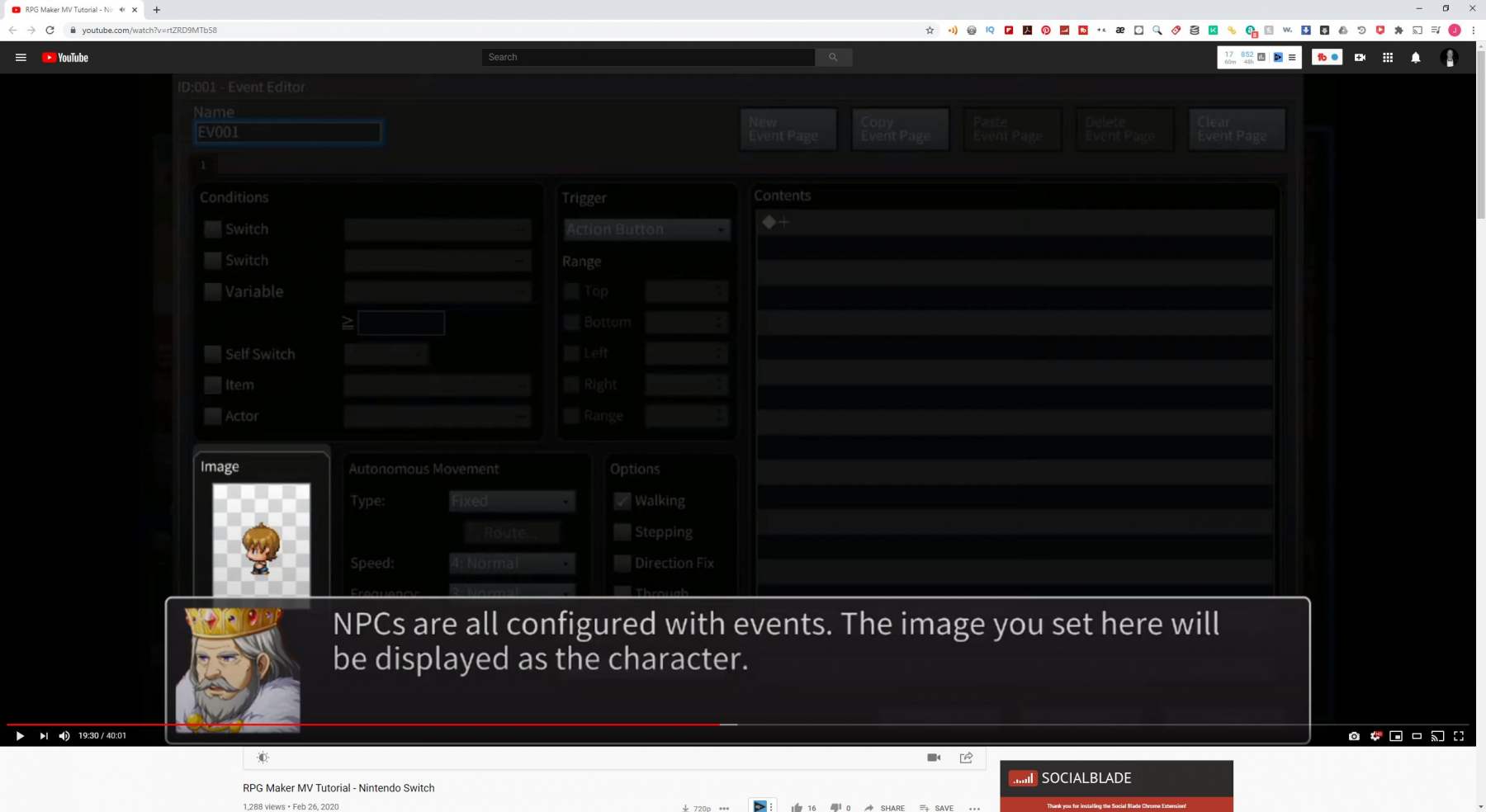The height and width of the screenshot is (812, 1486).
Task: Click the SHARE button
Action: [x=884, y=808]
